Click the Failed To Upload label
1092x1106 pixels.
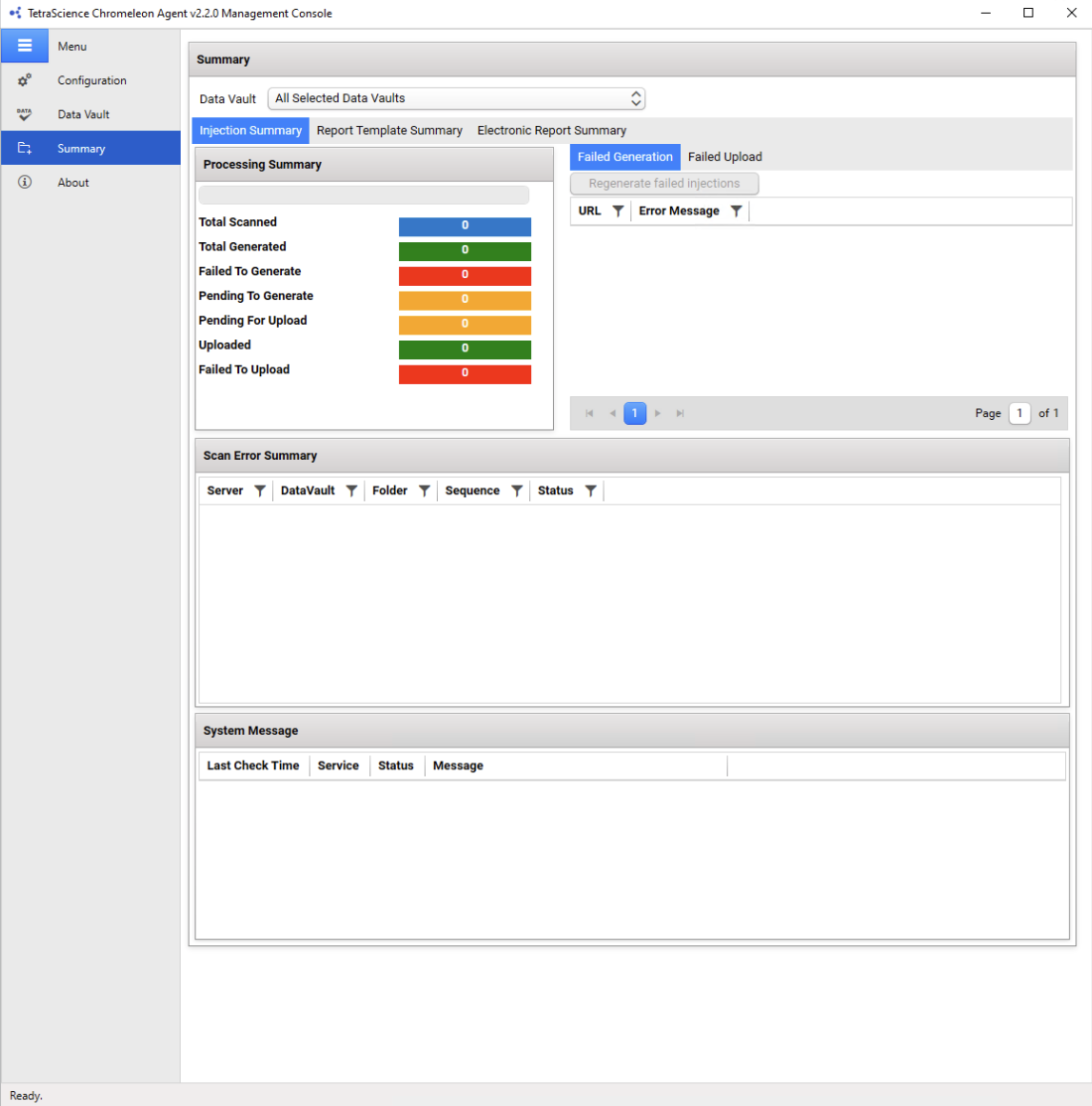pos(244,369)
